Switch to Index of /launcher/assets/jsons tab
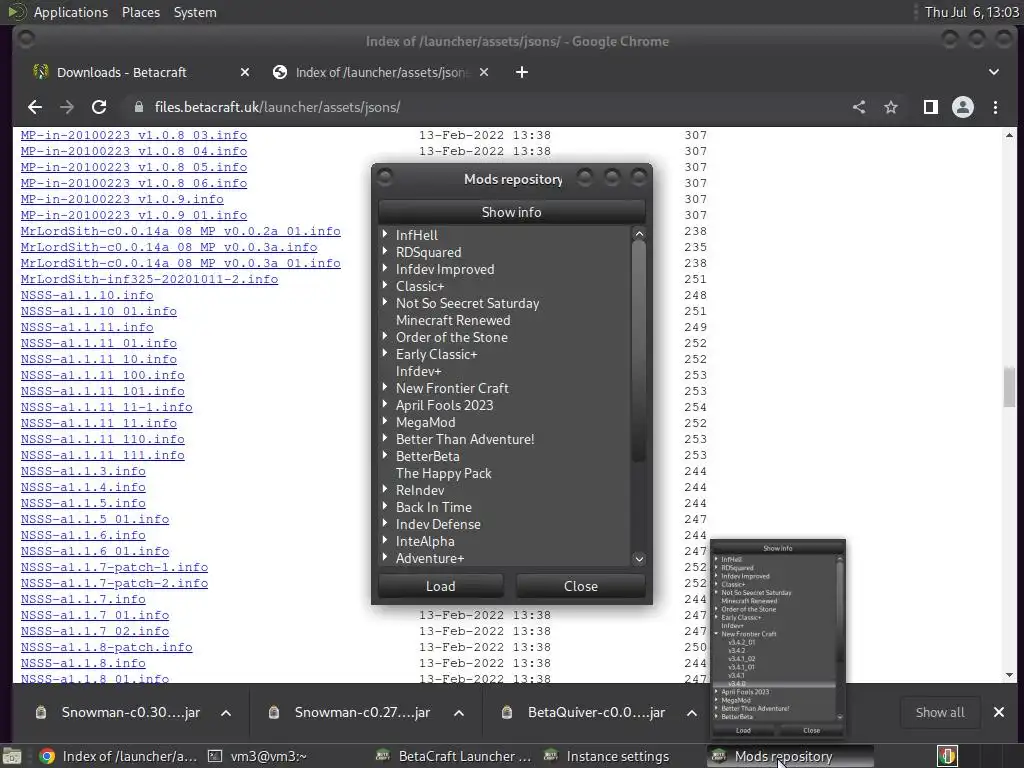Viewport: 1024px width, 768px height. (x=382, y=72)
